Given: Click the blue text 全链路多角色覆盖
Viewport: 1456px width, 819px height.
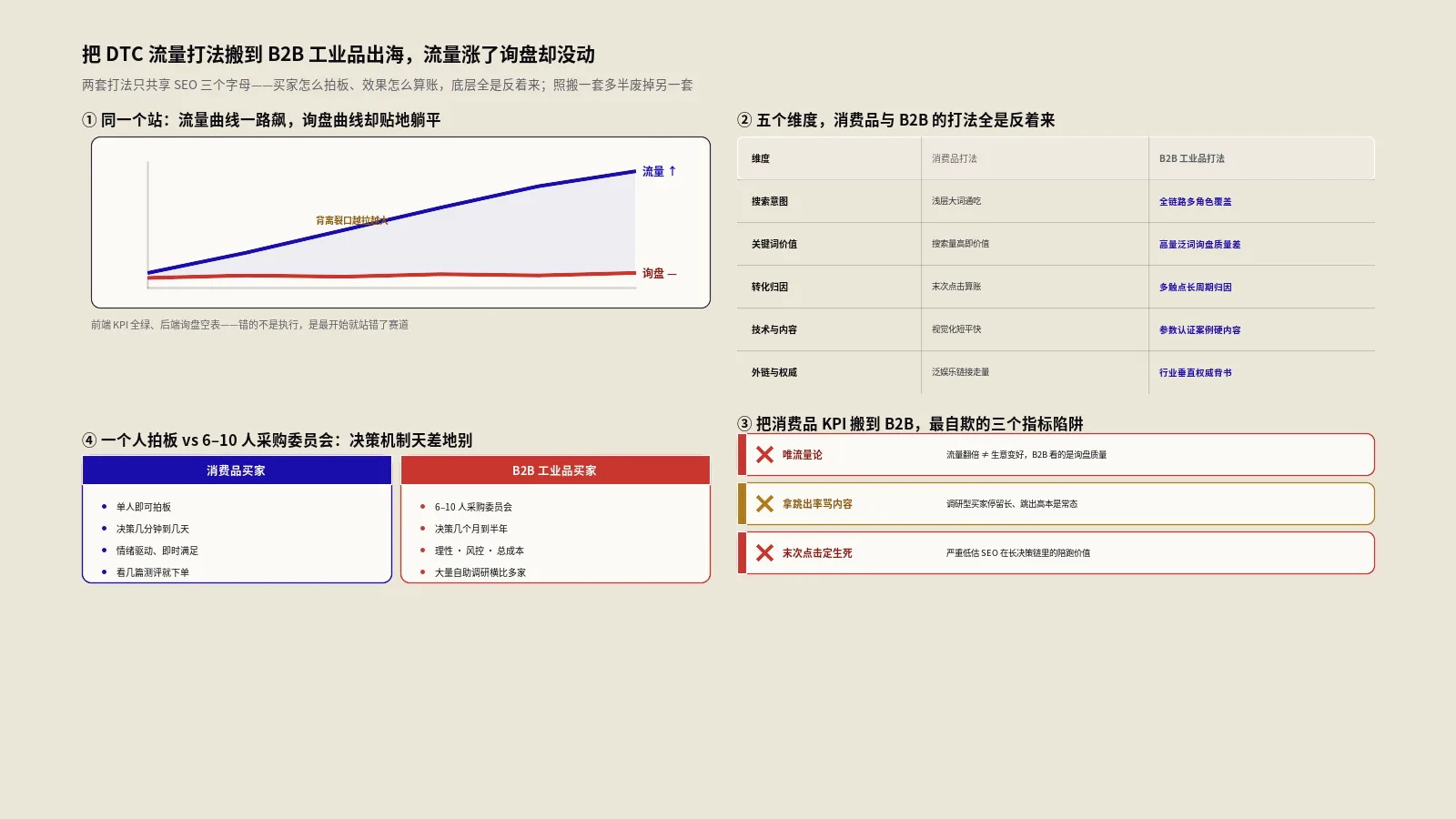Looking at the screenshot, I should pyautogui.click(x=1195, y=202).
